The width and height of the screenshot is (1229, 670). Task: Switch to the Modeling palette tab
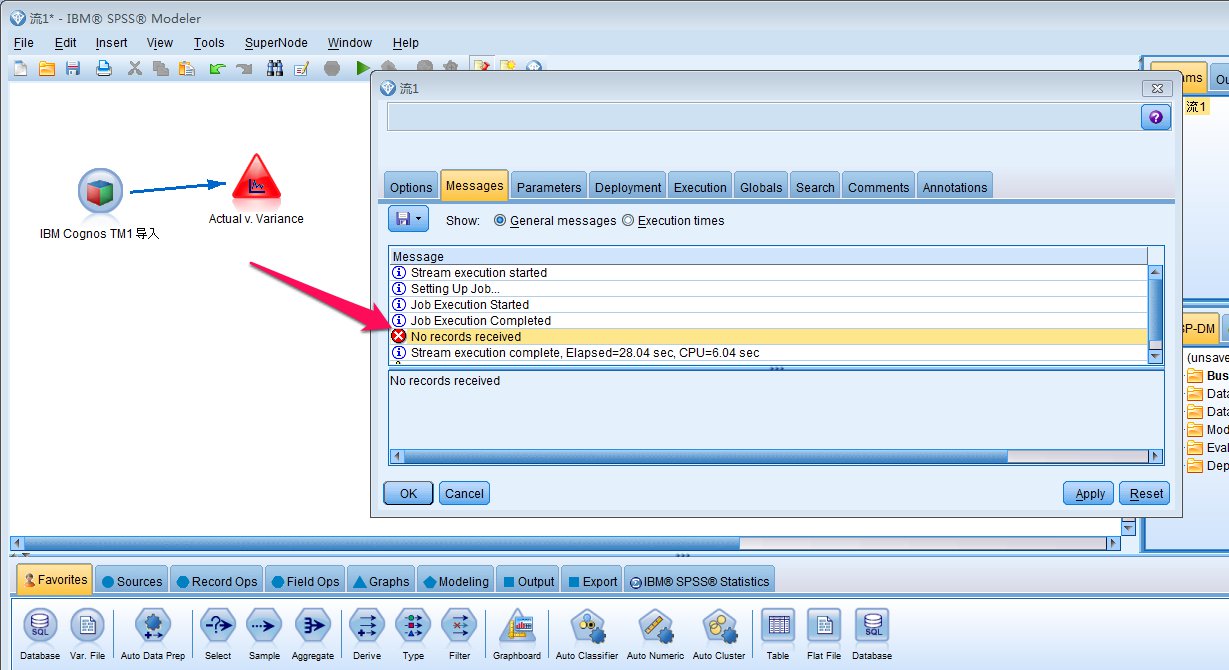click(456, 581)
